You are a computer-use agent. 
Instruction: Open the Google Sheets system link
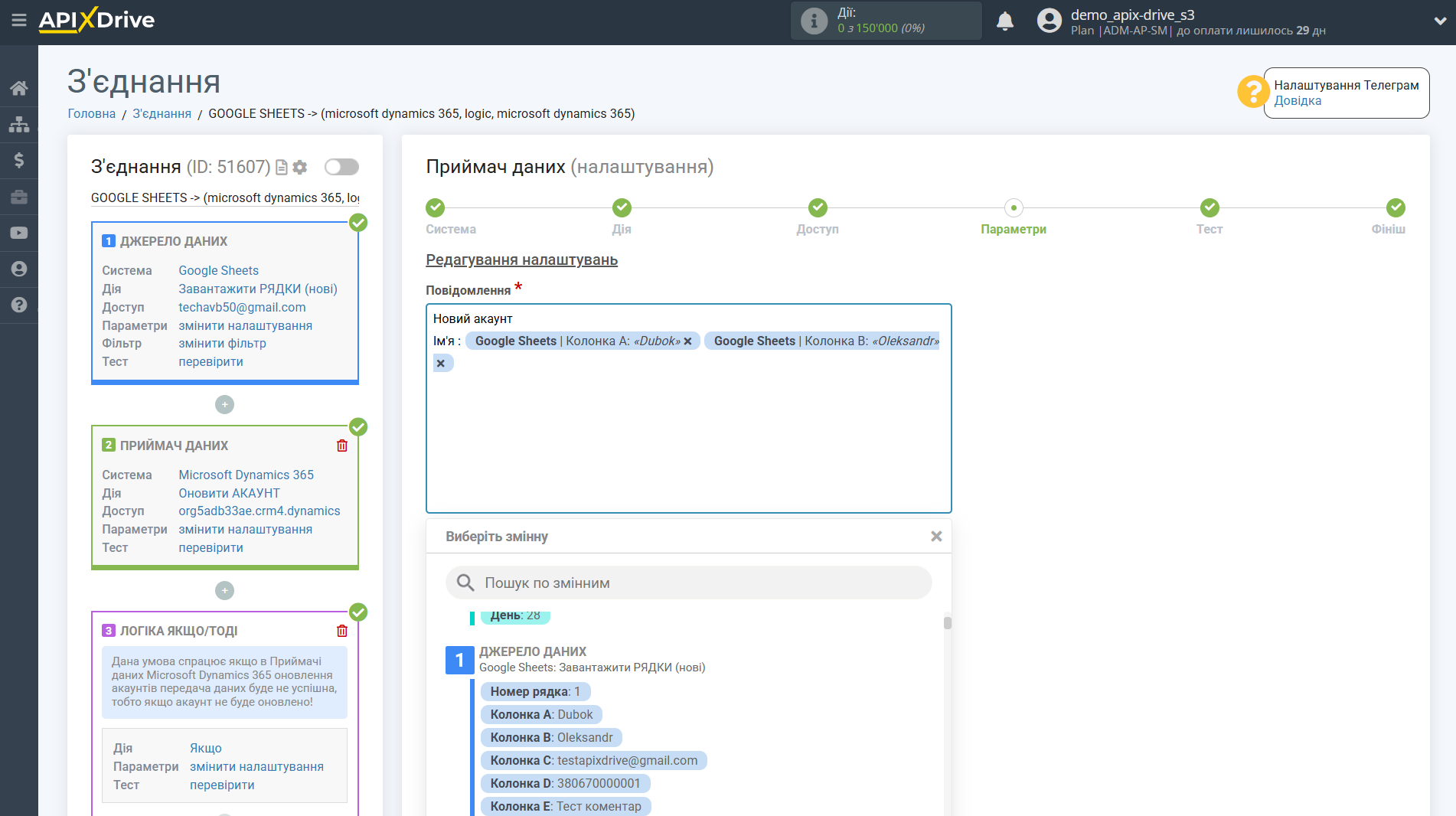pyautogui.click(x=219, y=270)
